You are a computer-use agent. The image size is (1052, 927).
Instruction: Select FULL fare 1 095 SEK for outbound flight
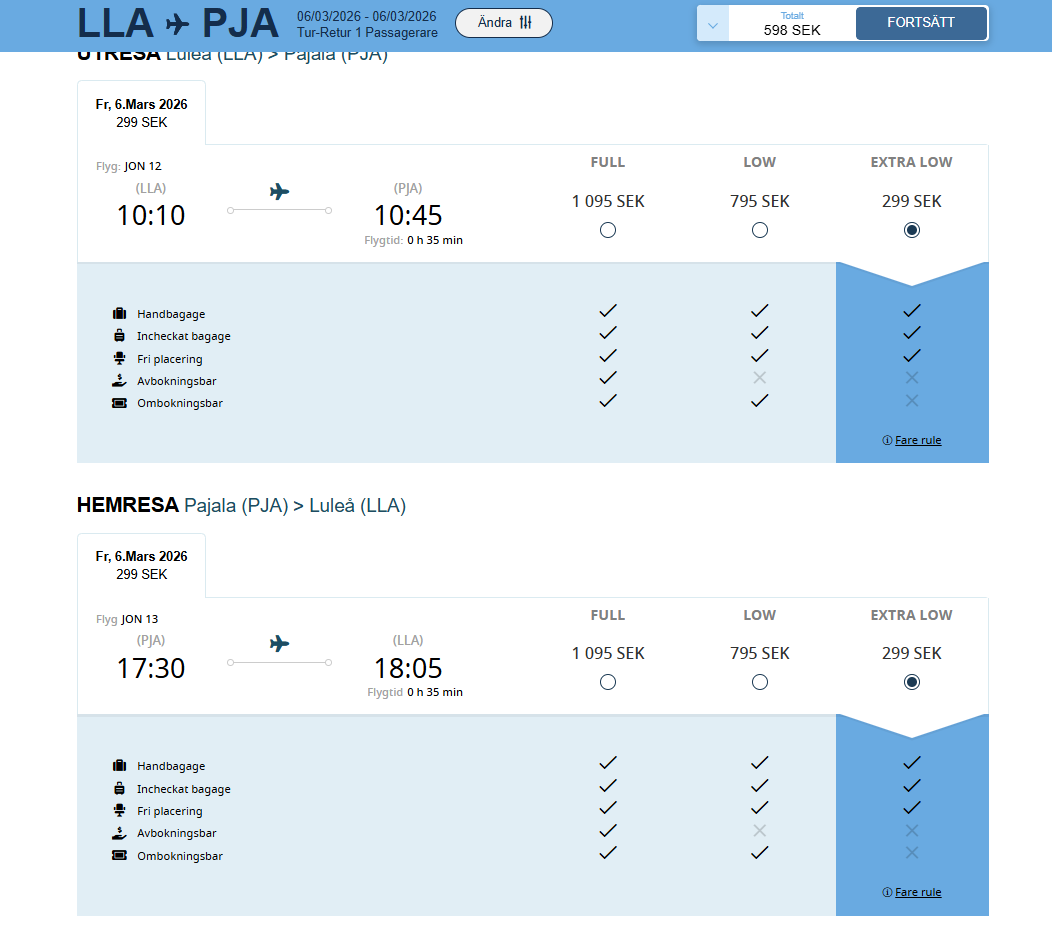coord(608,230)
